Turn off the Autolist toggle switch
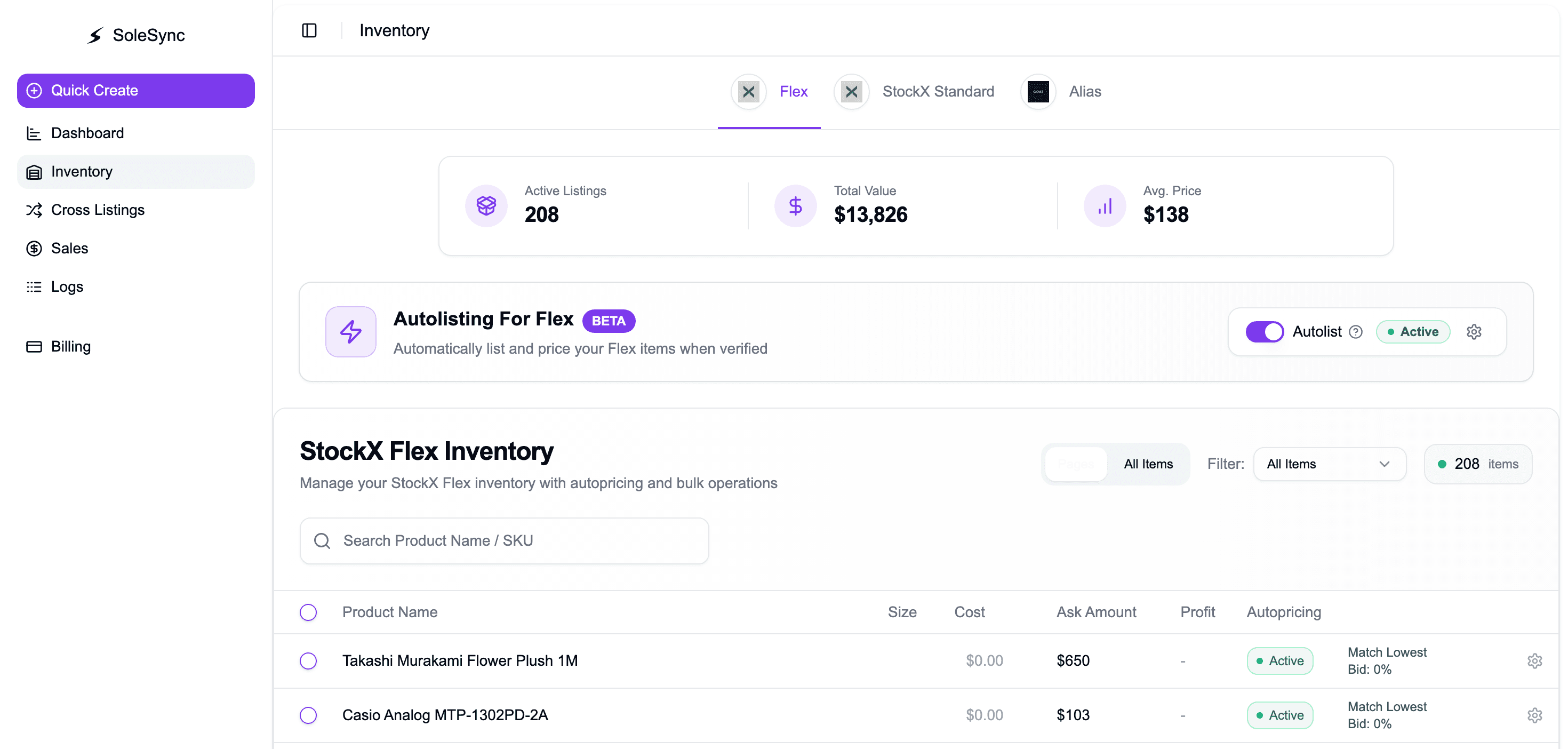Image resolution: width=1568 pixels, height=749 pixels. (1264, 332)
